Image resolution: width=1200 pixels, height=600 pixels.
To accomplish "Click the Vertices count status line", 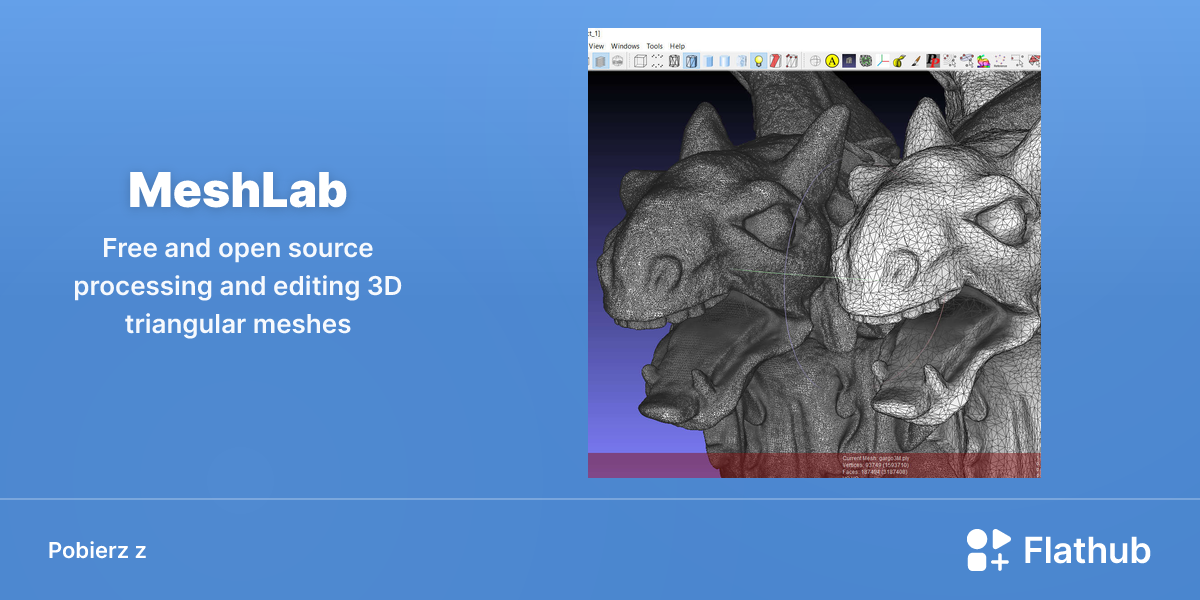I will point(876,465).
